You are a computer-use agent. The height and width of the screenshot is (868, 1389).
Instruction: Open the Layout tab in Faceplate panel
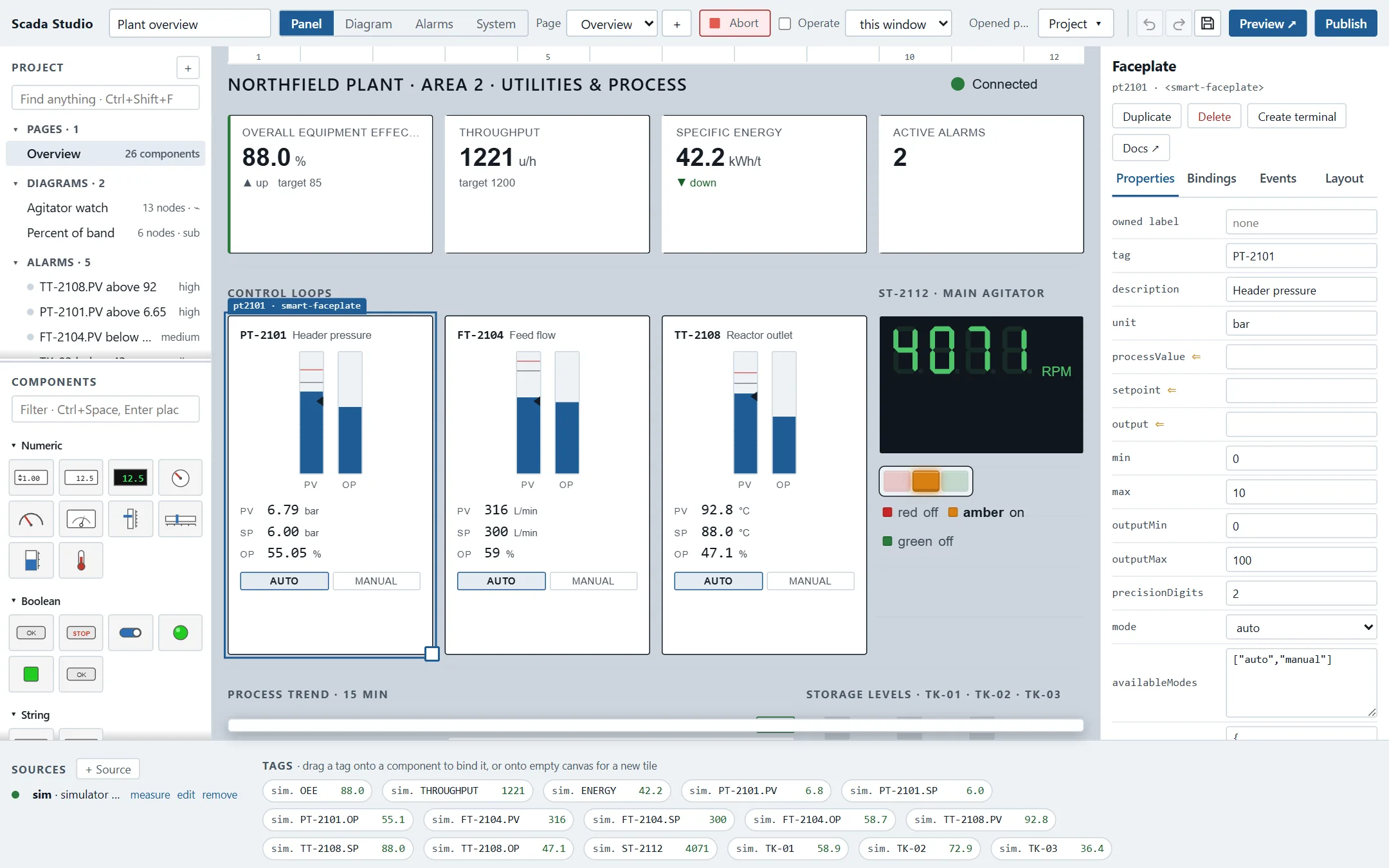[x=1344, y=179]
